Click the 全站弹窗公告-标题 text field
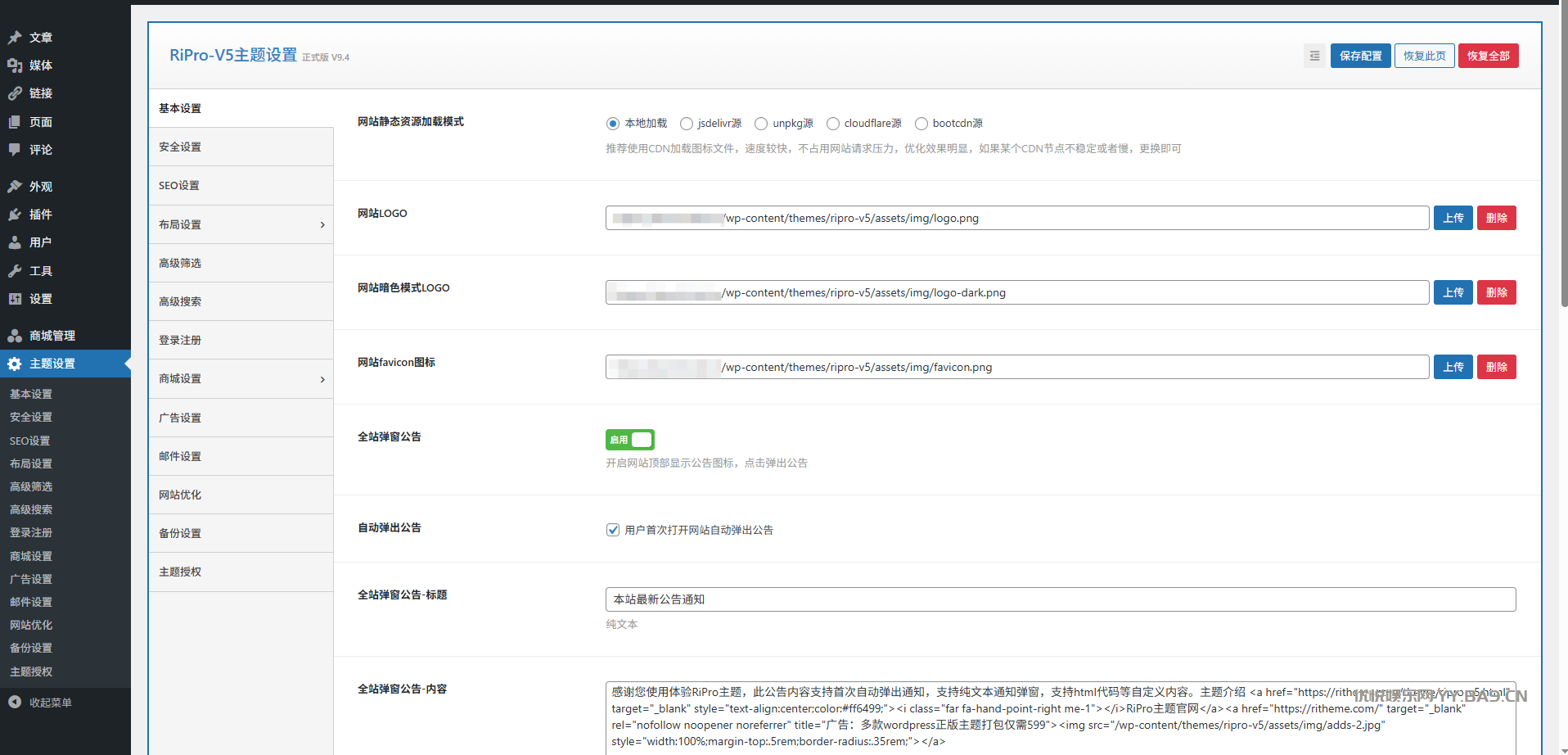The image size is (1568, 755). click(1060, 599)
